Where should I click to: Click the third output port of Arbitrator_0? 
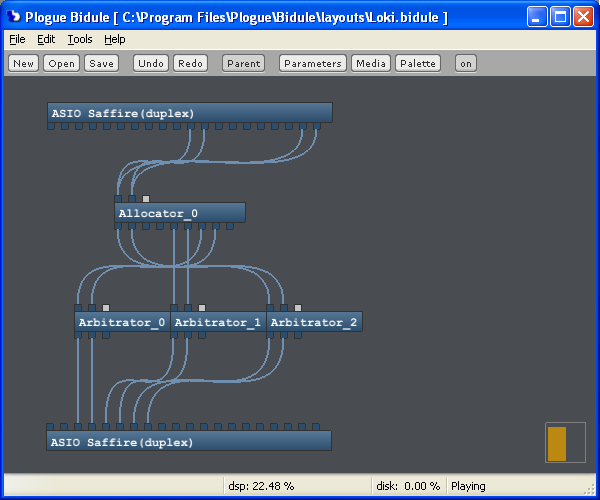(x=106, y=335)
